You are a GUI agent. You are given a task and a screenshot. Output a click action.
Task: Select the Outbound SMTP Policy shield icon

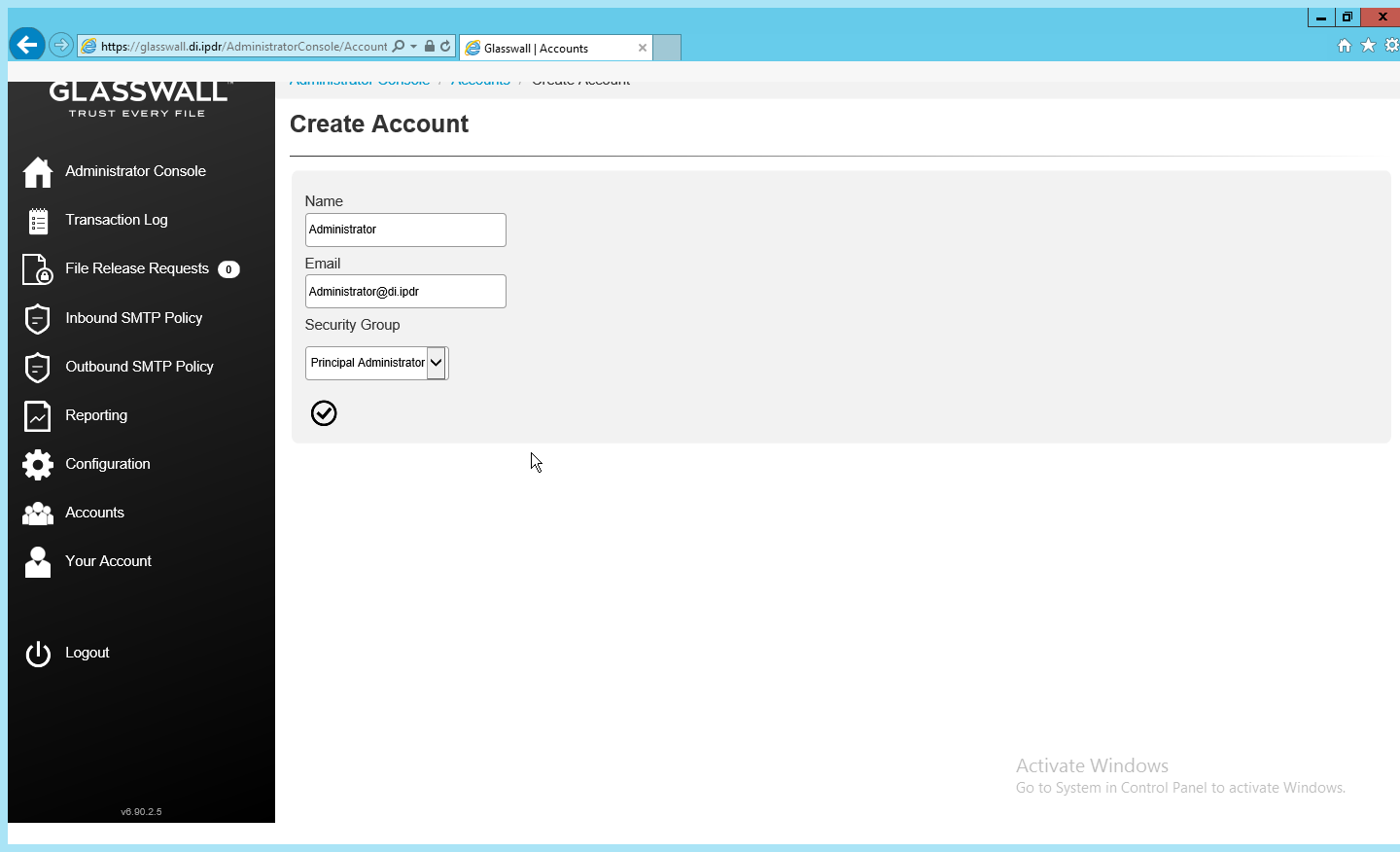[38, 368]
